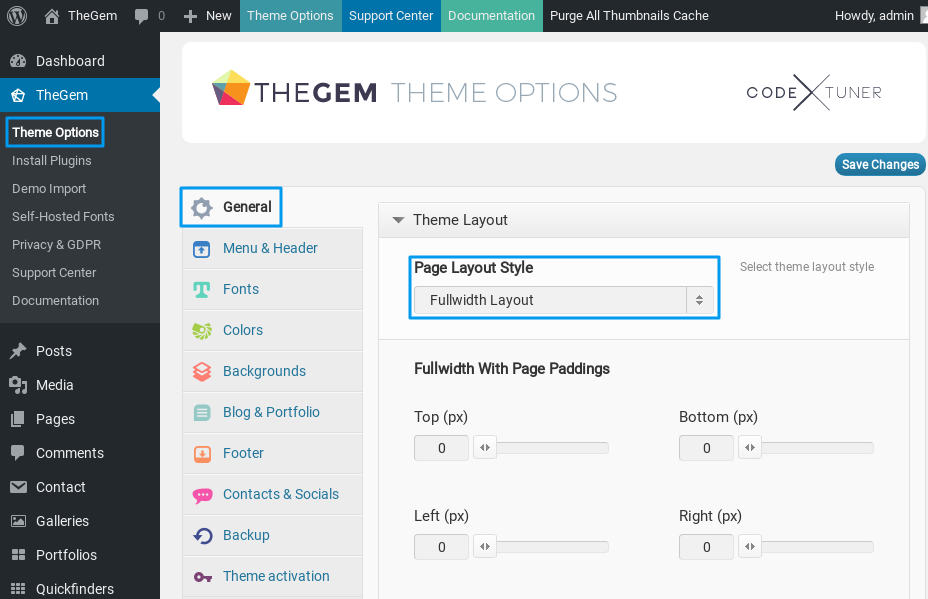Open Purge All Thumbnails Cache link
928x599 pixels.
[629, 16]
